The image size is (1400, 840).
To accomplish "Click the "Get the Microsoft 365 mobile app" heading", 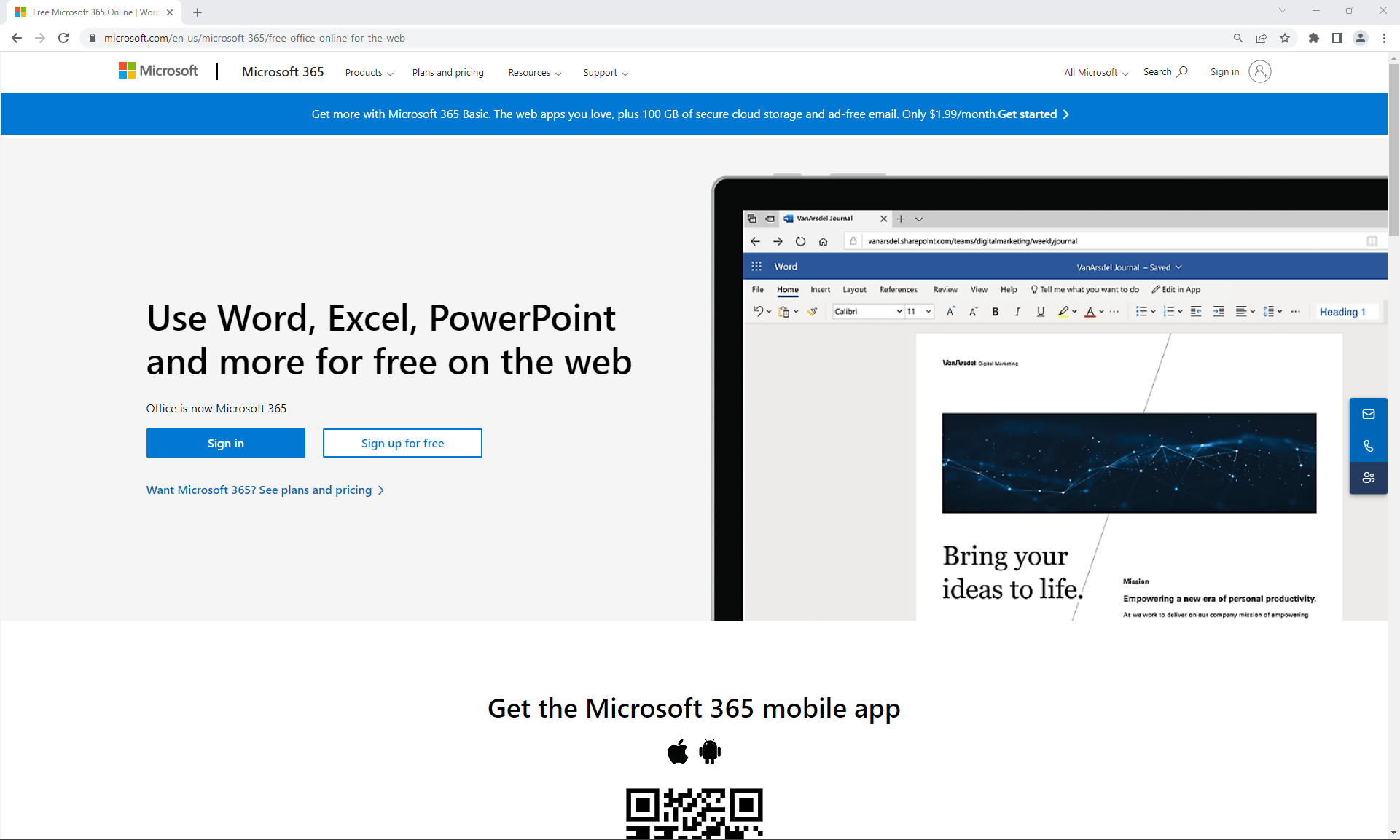I will pyautogui.click(x=694, y=708).
